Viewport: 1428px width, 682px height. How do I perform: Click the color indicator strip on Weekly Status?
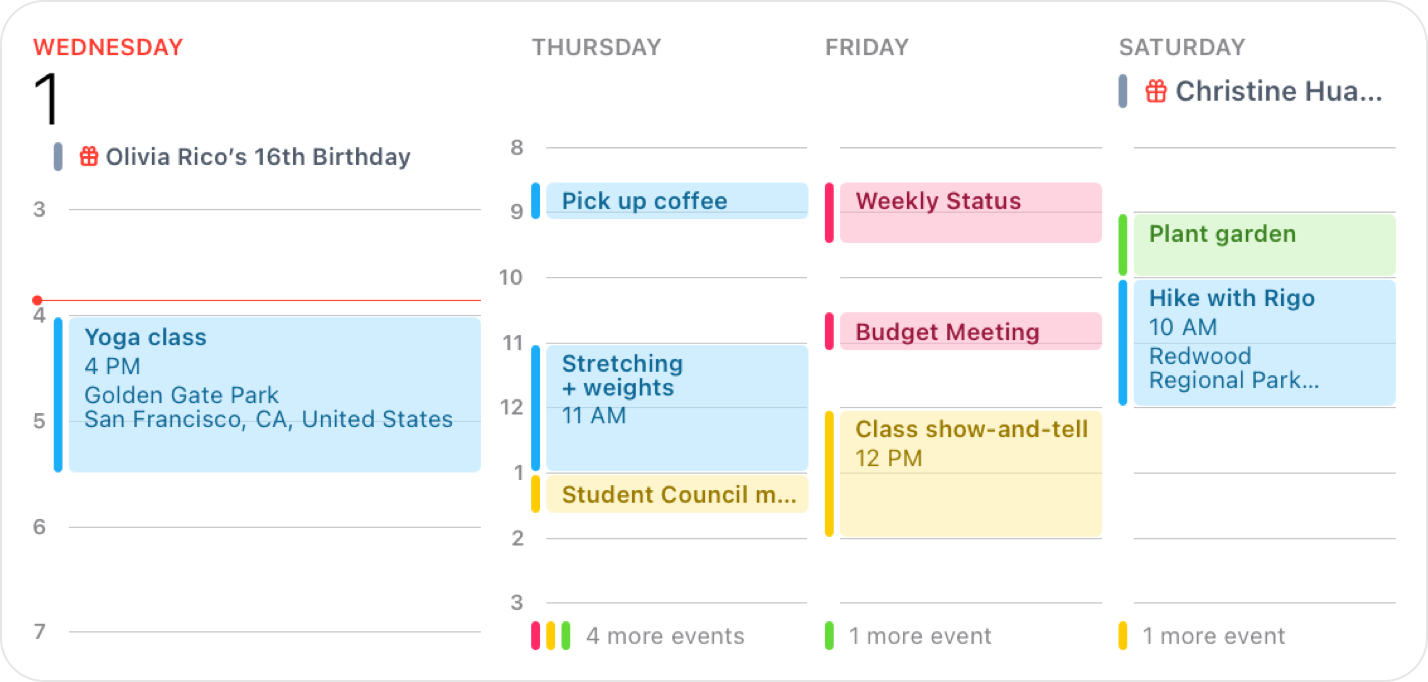[x=827, y=213]
